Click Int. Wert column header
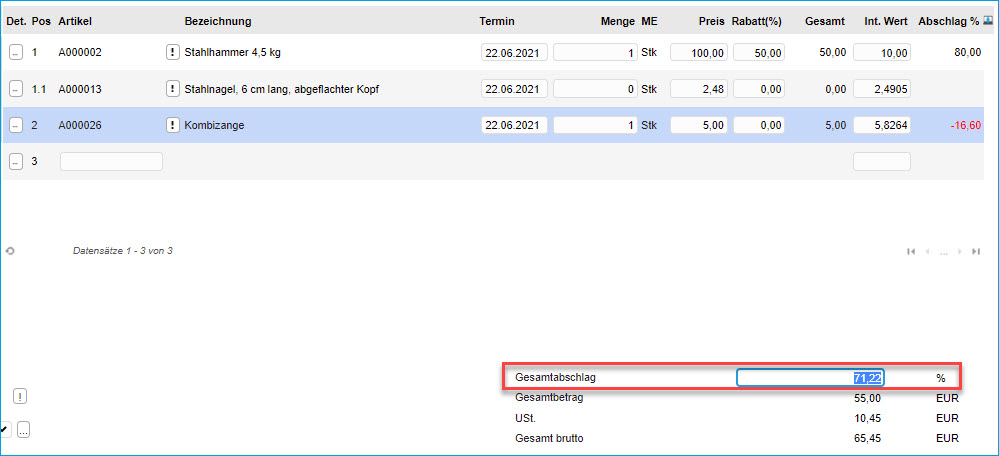999x456 pixels. click(887, 21)
